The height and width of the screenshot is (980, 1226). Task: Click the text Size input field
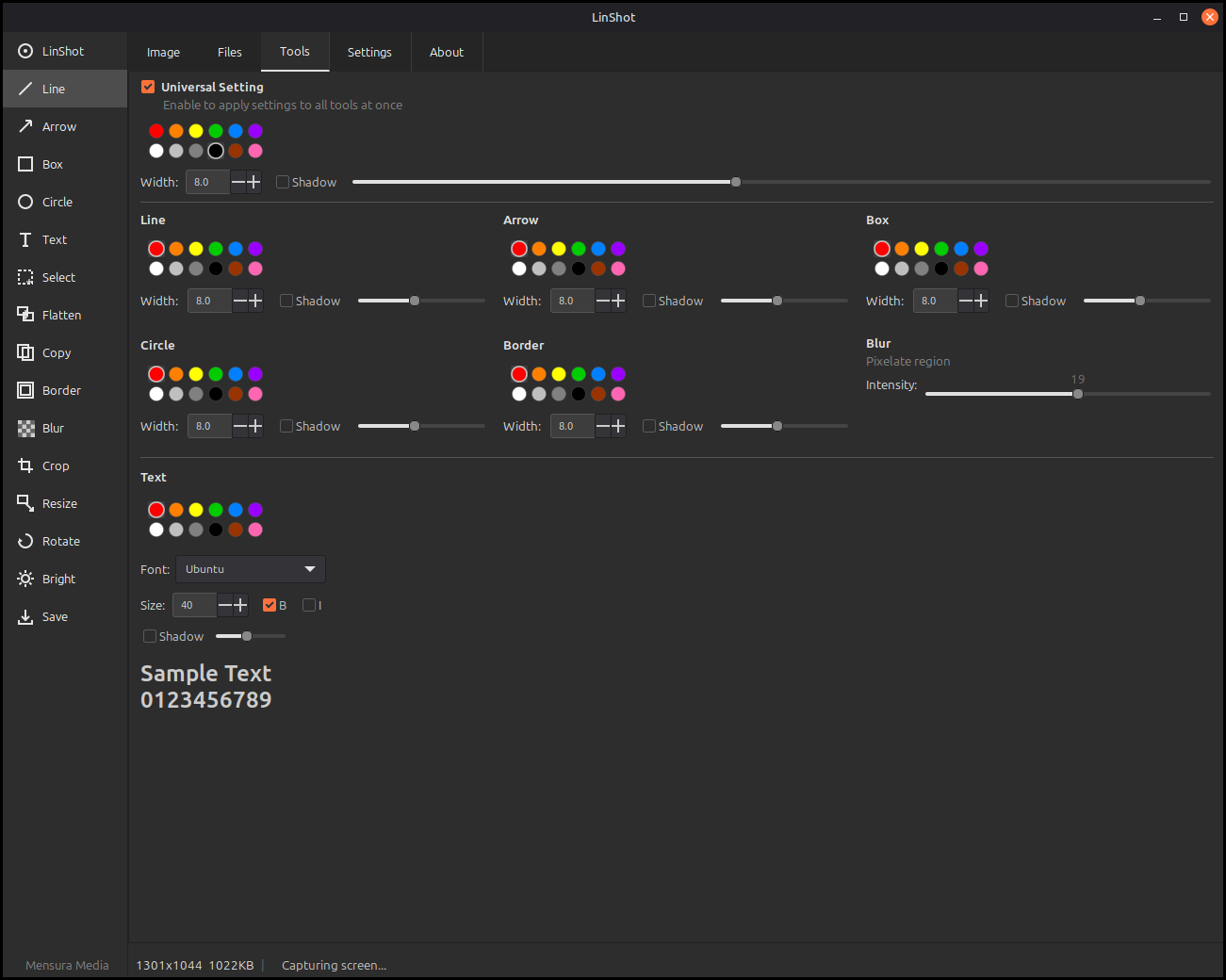pyautogui.click(x=194, y=605)
